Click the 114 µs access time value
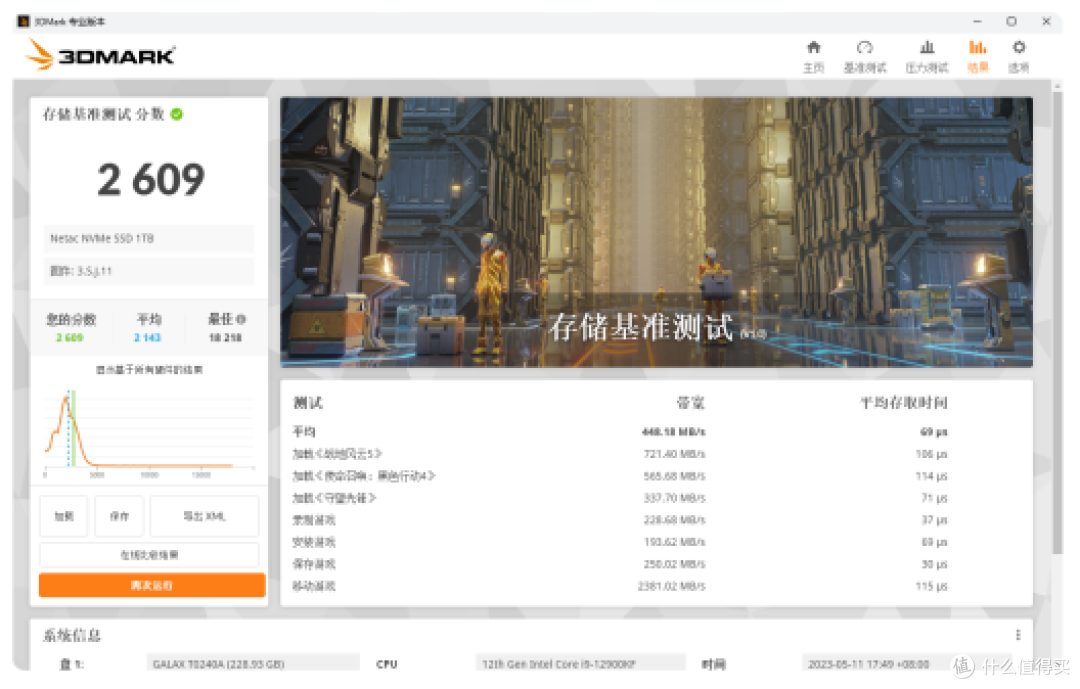 click(x=931, y=476)
